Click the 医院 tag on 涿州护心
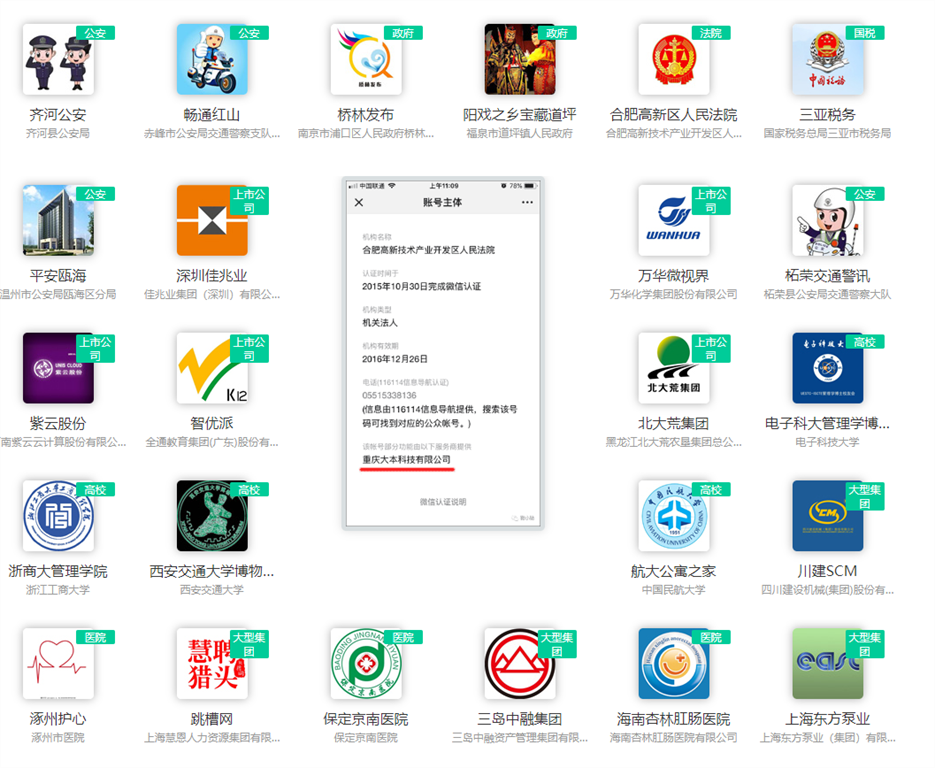935x768 pixels. click(x=95, y=637)
